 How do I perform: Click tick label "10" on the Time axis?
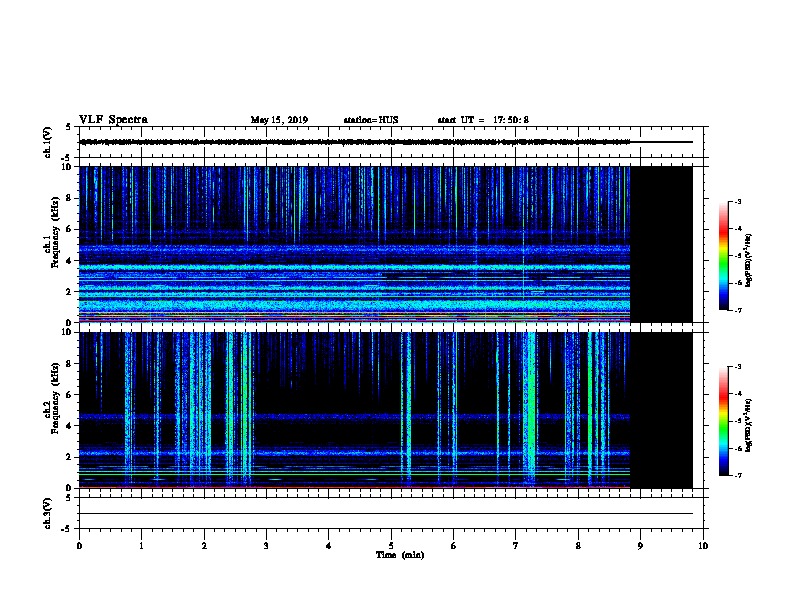[703, 546]
